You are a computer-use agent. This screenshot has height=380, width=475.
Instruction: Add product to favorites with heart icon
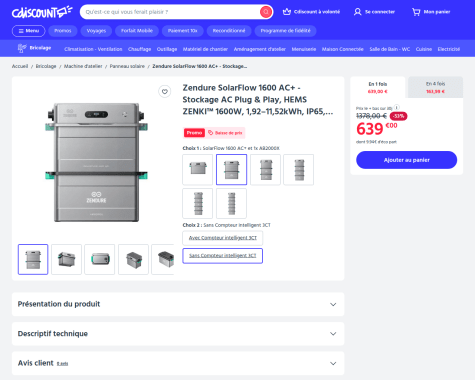165,91
